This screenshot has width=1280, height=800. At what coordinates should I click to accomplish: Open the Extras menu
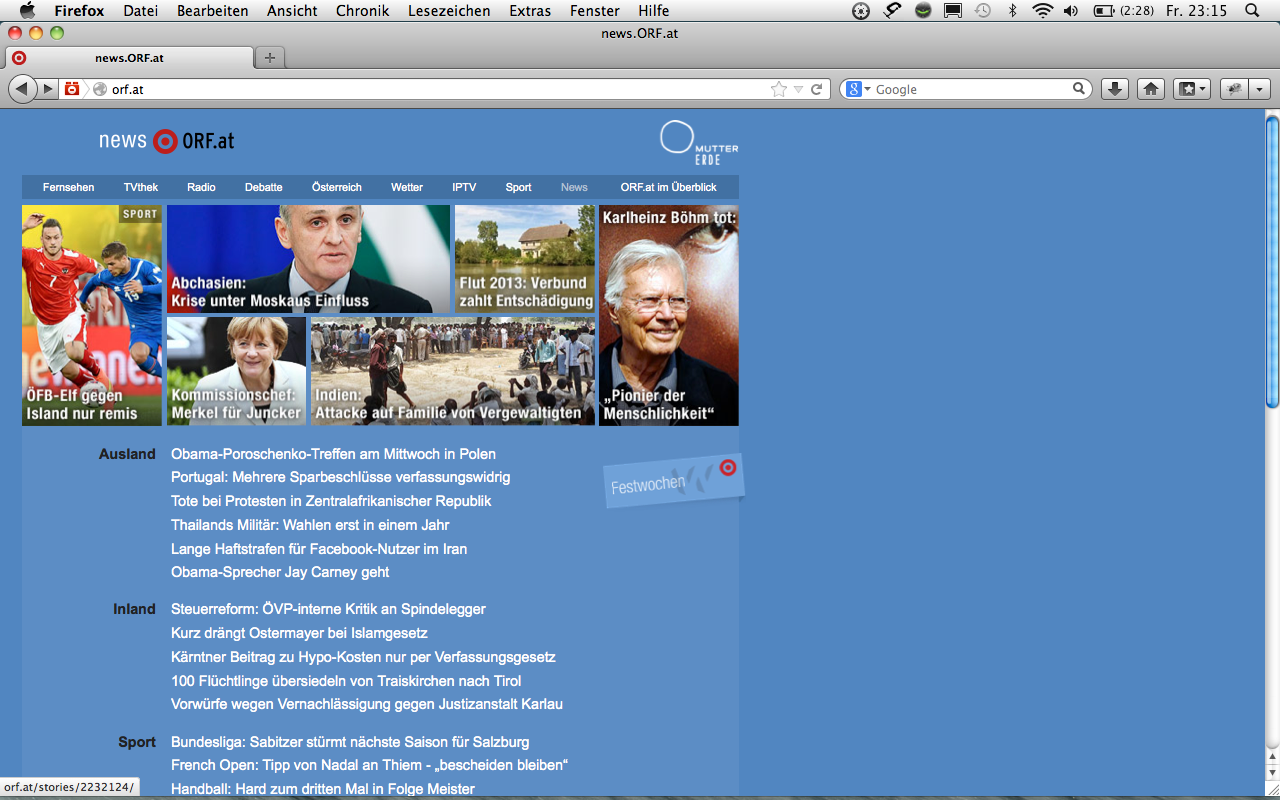coord(530,11)
